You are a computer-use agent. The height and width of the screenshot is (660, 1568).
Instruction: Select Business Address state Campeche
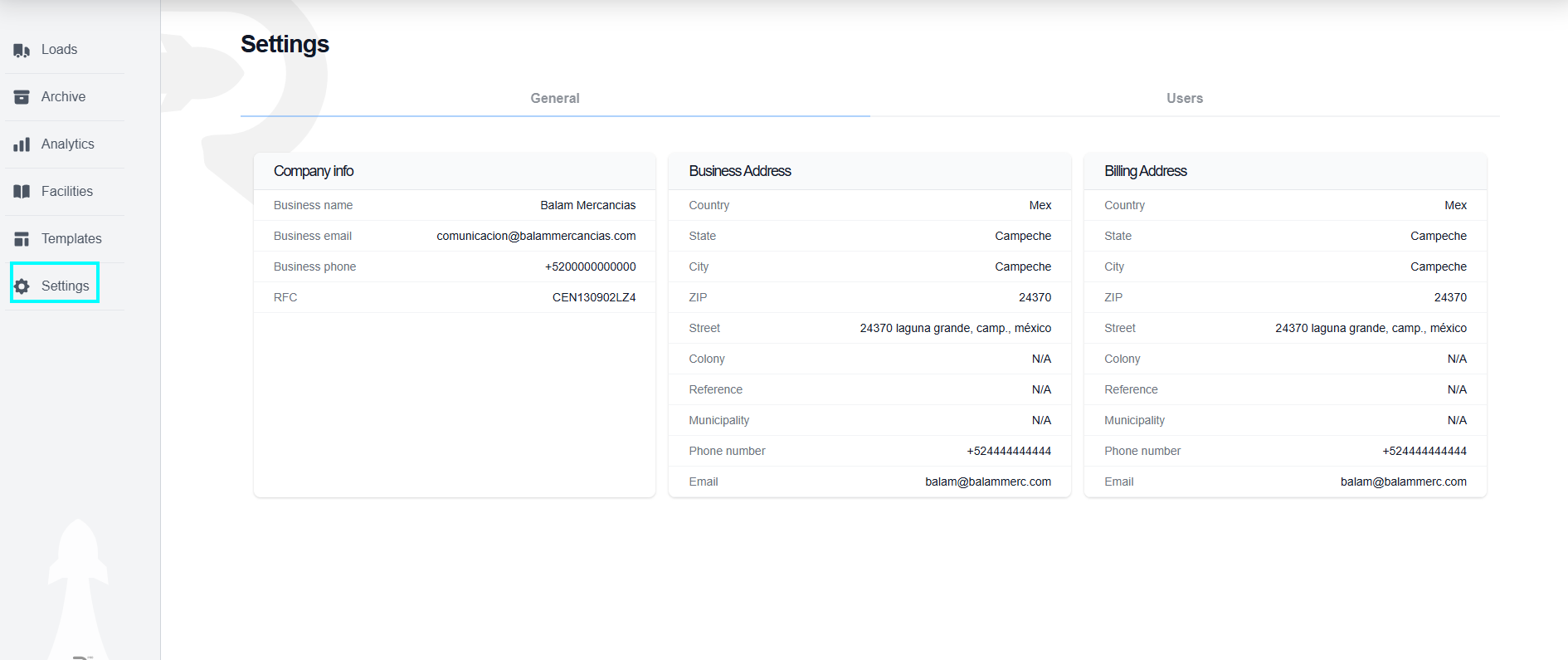1023,236
